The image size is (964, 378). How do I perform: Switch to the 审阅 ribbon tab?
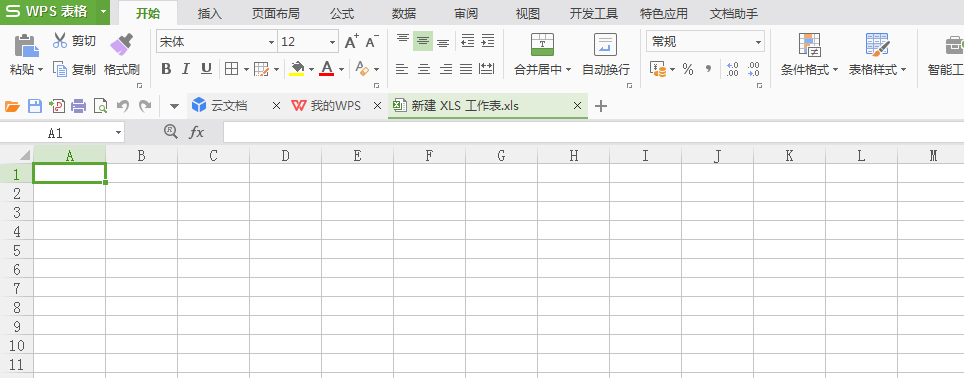click(x=465, y=14)
